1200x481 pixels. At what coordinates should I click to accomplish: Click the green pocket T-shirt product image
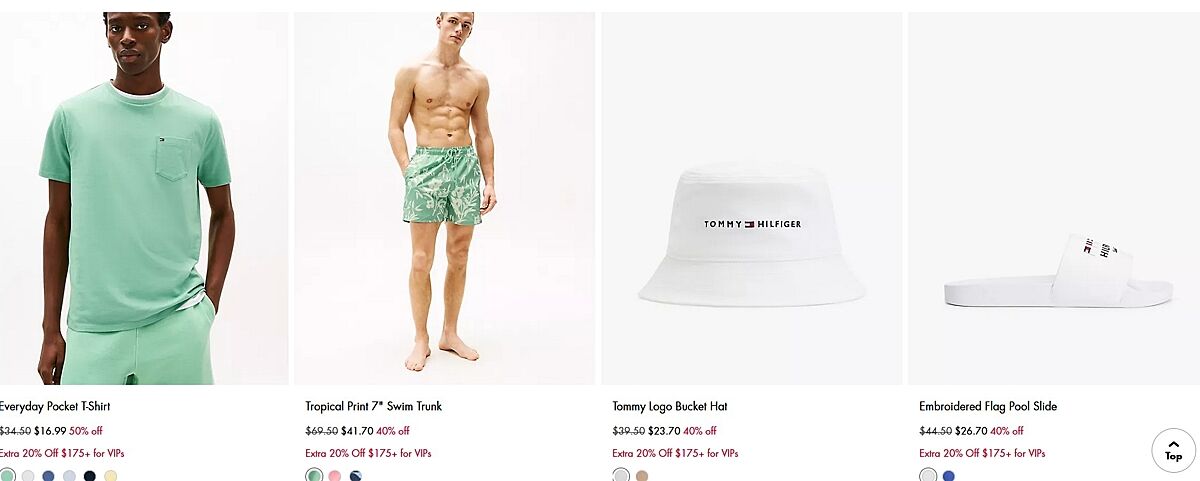(x=144, y=198)
